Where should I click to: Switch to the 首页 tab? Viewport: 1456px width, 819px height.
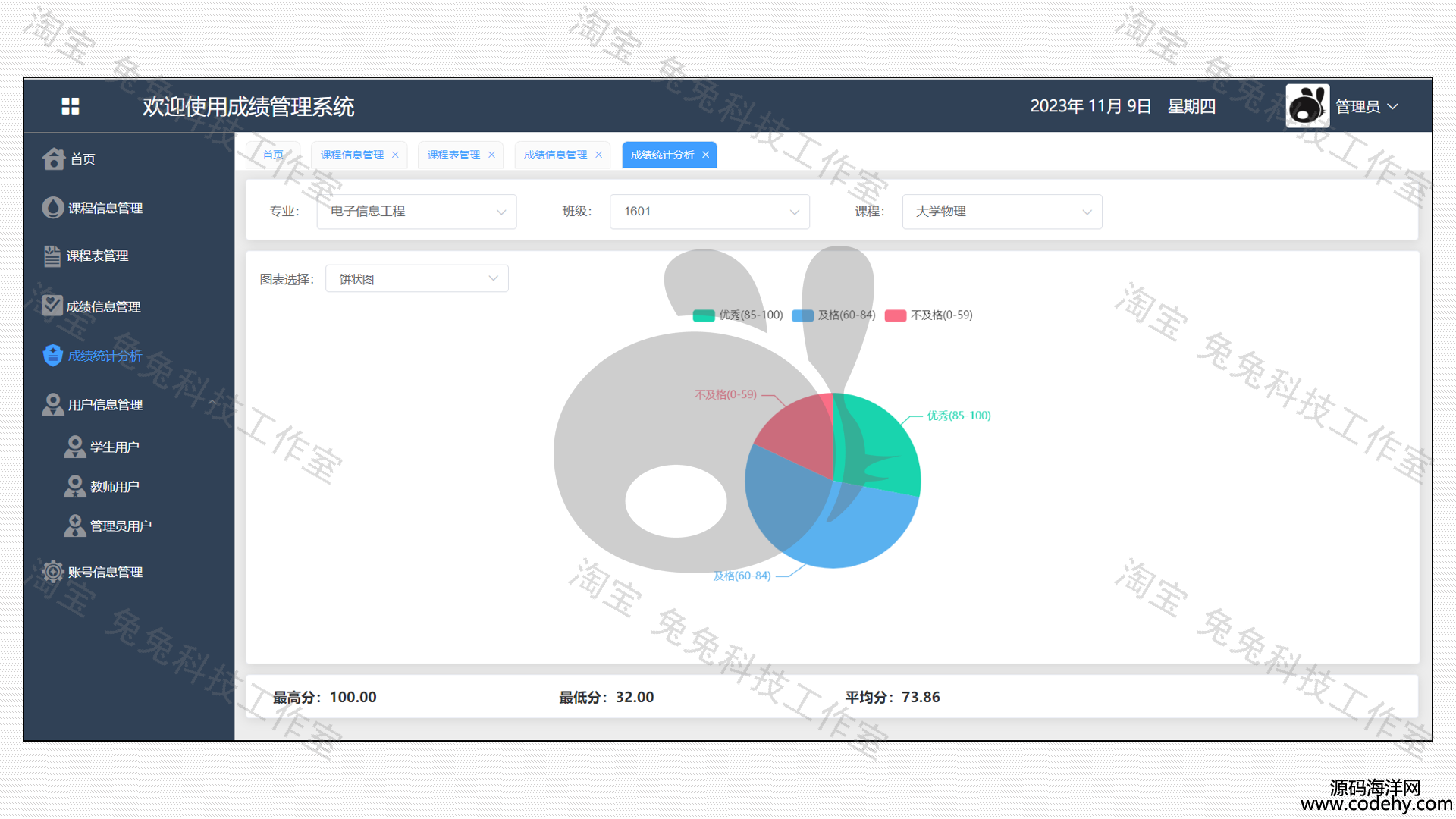(273, 155)
